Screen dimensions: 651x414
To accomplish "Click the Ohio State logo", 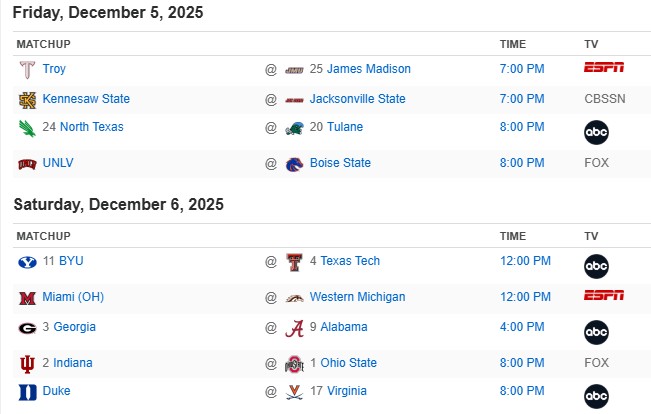I will [294, 364].
